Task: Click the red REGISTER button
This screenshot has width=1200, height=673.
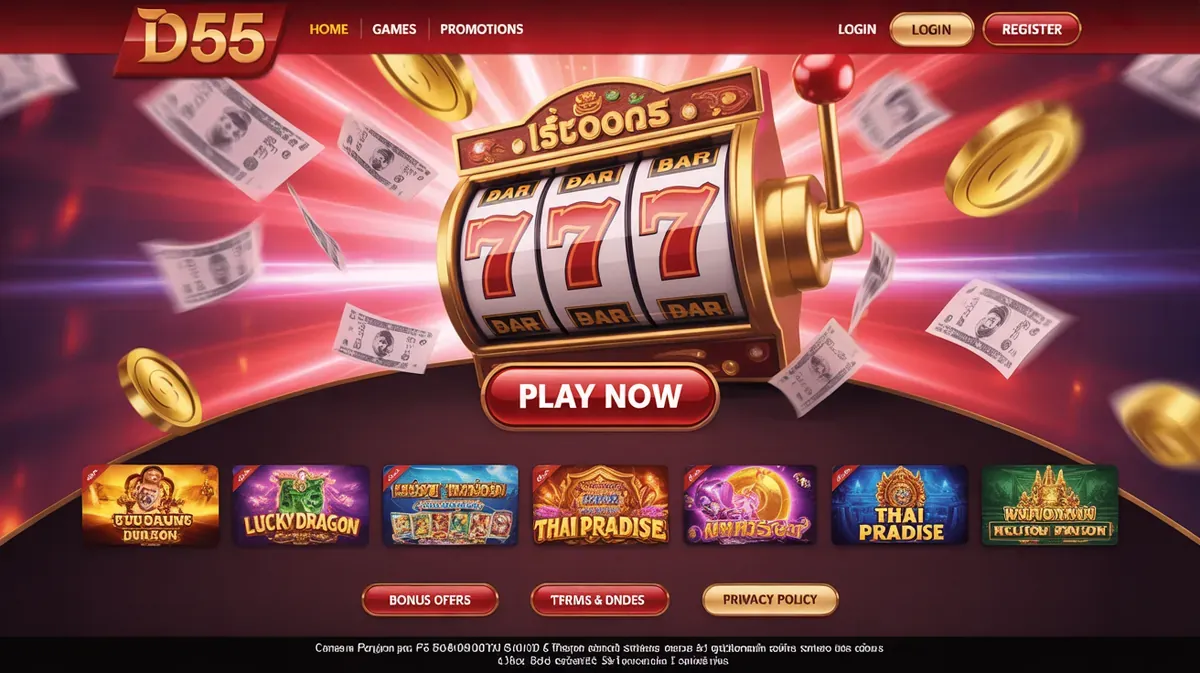Action: [1032, 29]
